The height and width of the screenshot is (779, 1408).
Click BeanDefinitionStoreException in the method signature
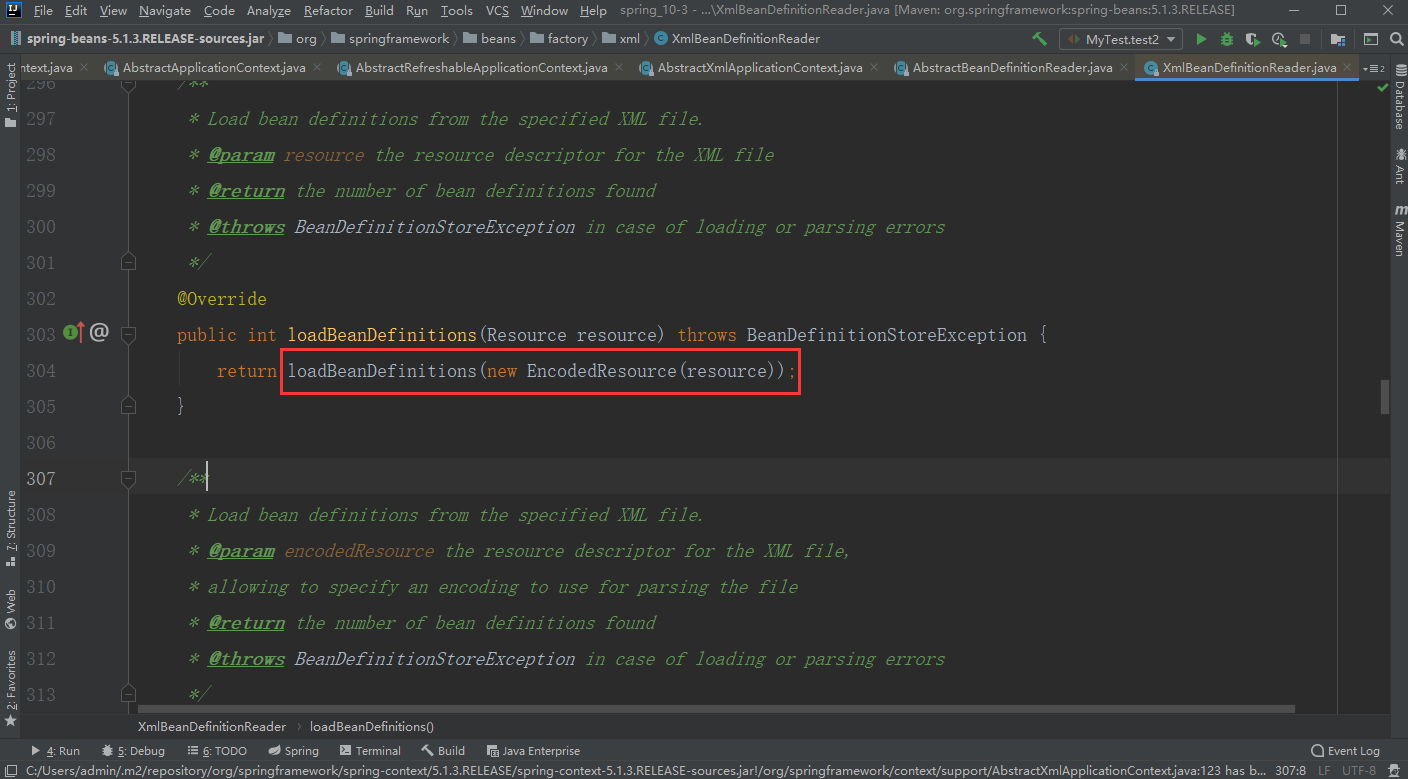tap(886, 335)
